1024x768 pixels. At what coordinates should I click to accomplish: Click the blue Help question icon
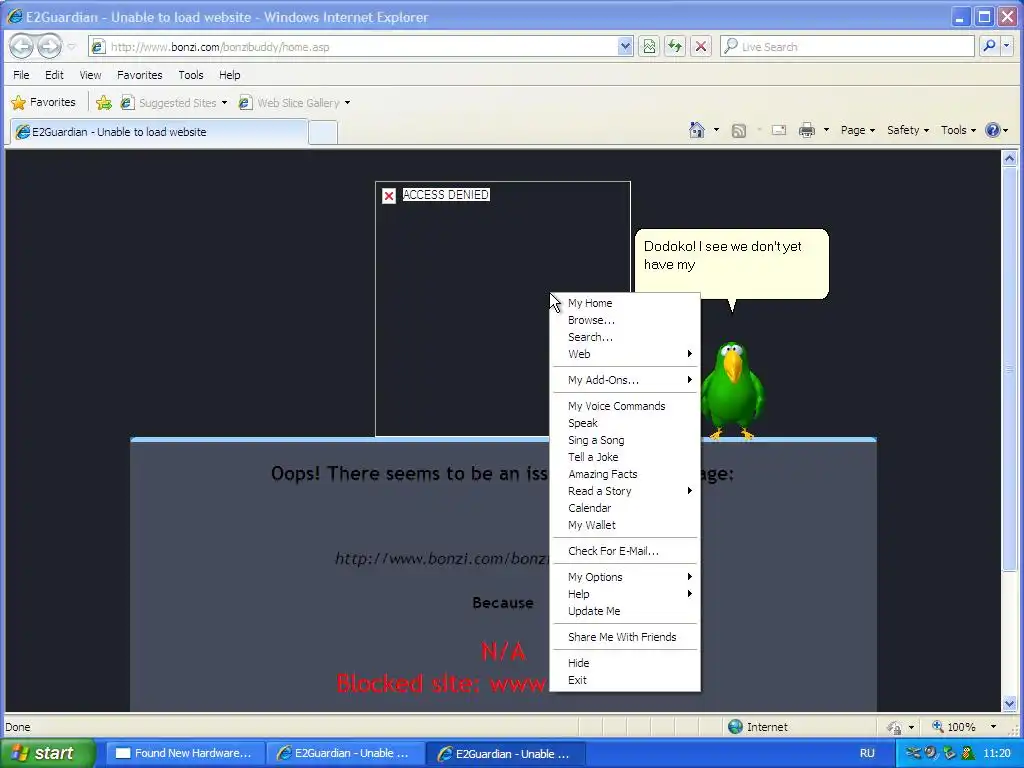(993, 130)
